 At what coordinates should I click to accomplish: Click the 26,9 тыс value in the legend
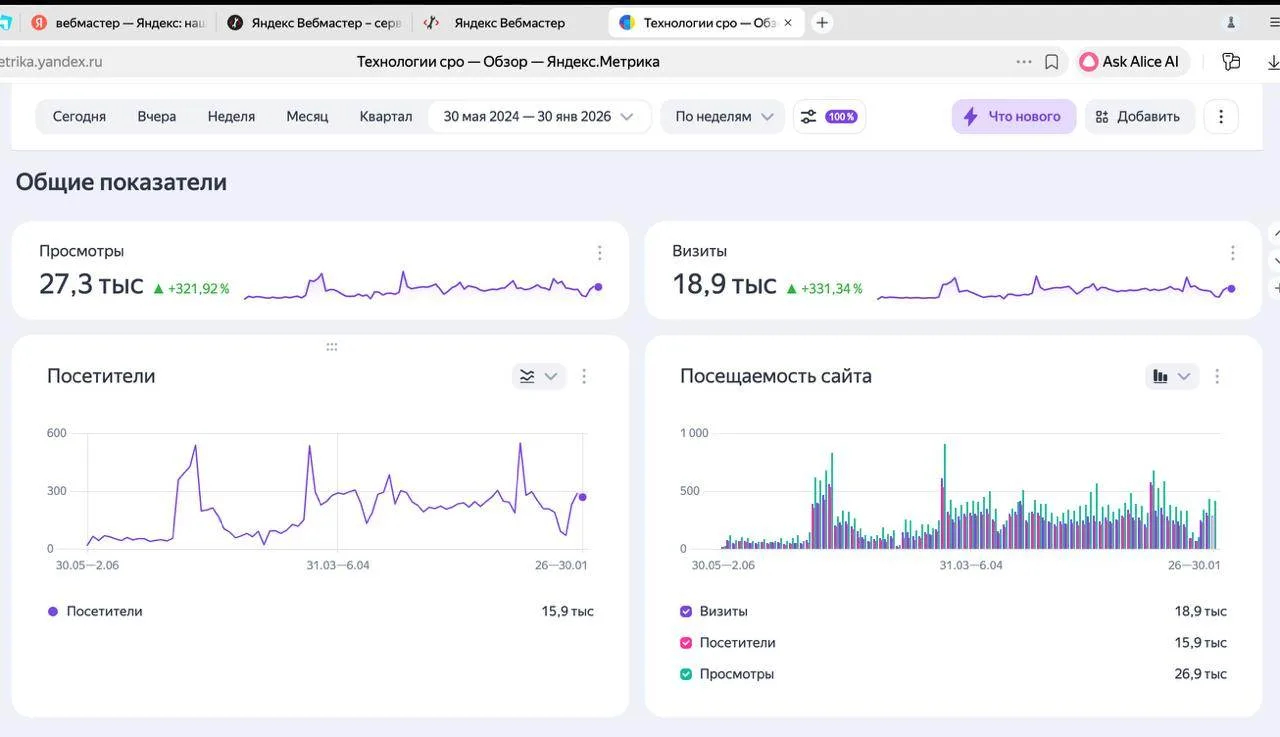(x=1200, y=674)
